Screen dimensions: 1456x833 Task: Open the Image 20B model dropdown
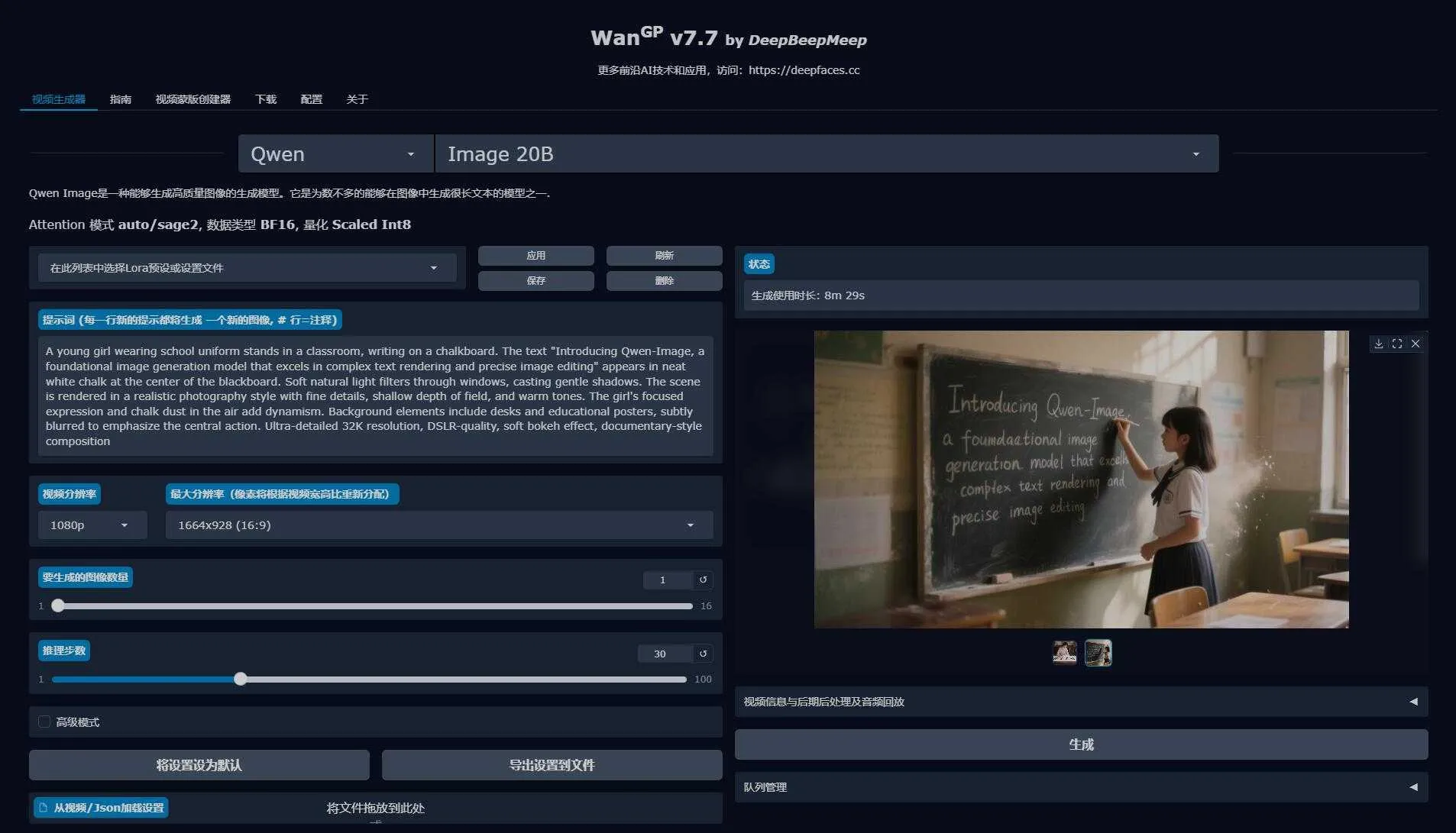pyautogui.click(x=827, y=154)
